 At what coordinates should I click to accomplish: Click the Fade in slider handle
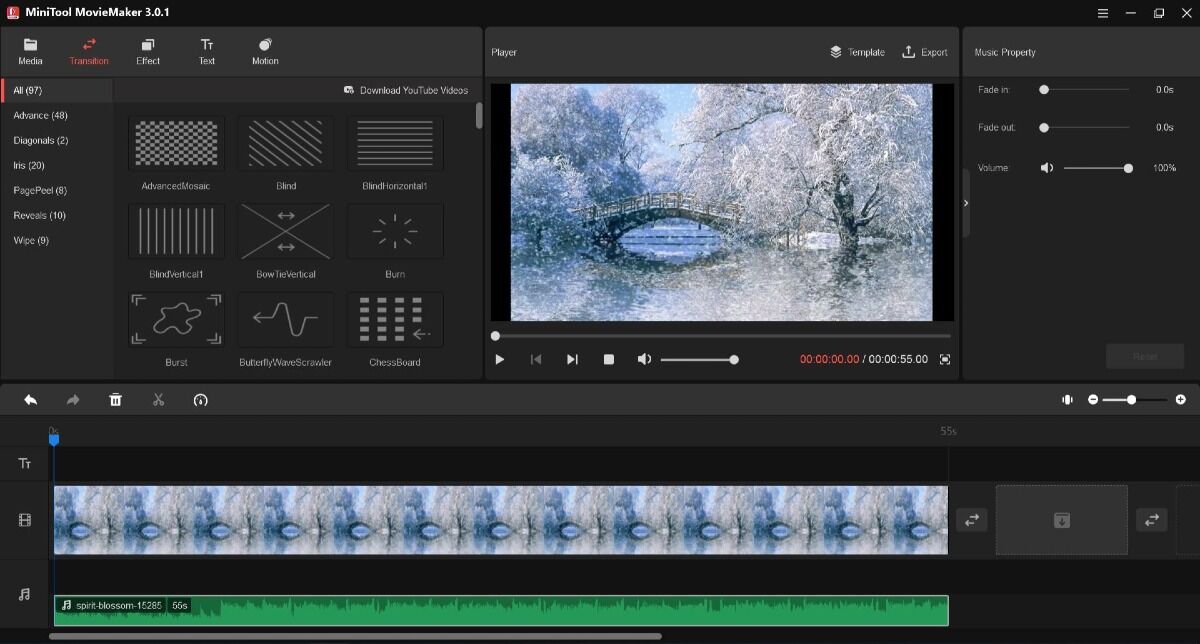[x=1043, y=89]
